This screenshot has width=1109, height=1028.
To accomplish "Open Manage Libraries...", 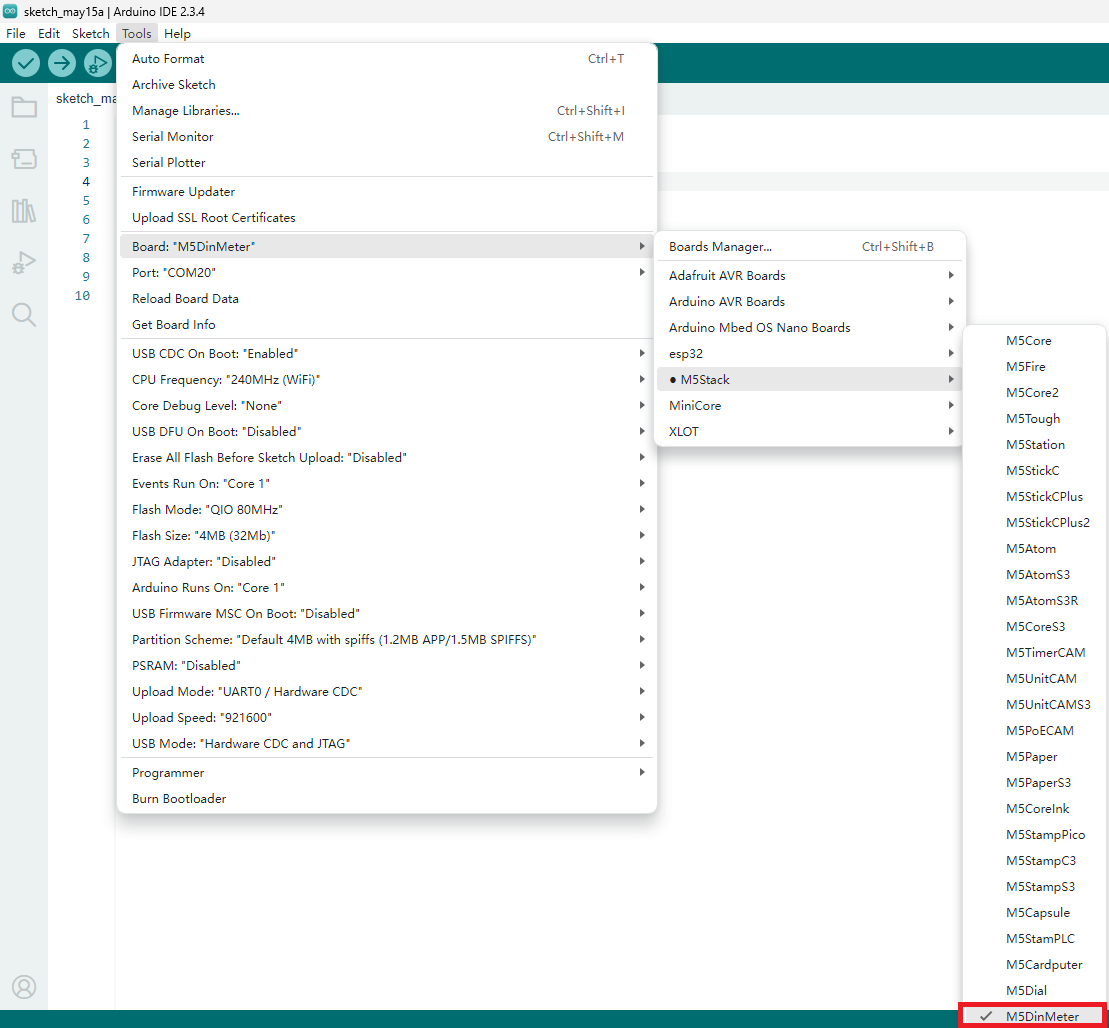I will 387,111.
